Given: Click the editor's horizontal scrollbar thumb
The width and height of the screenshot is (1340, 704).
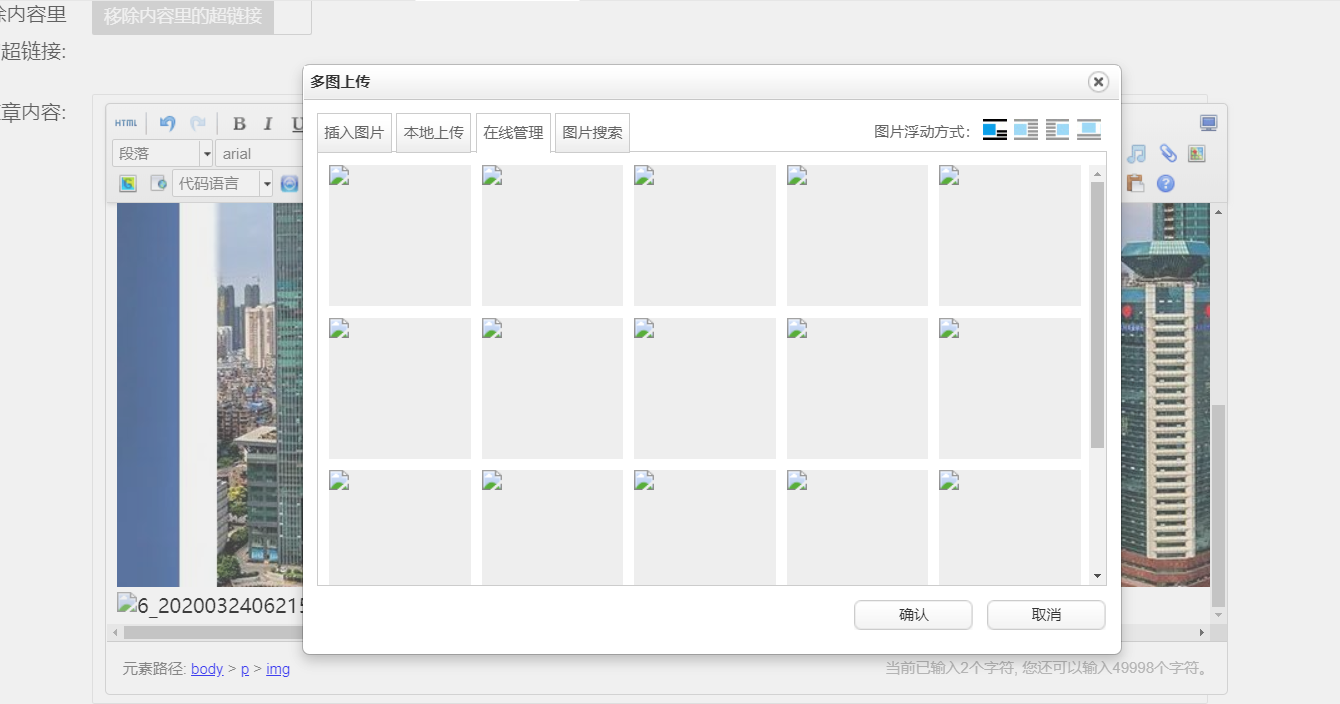Looking at the screenshot, I should (x=212, y=633).
